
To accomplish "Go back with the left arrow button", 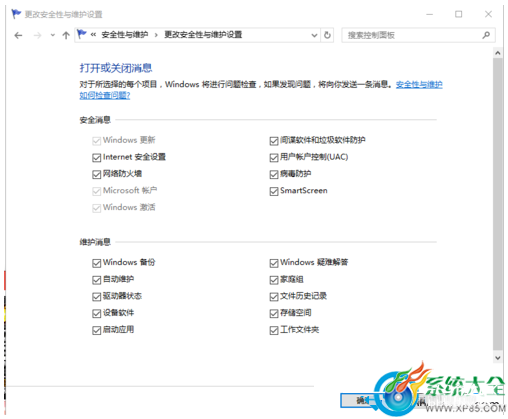I will click(18, 35).
